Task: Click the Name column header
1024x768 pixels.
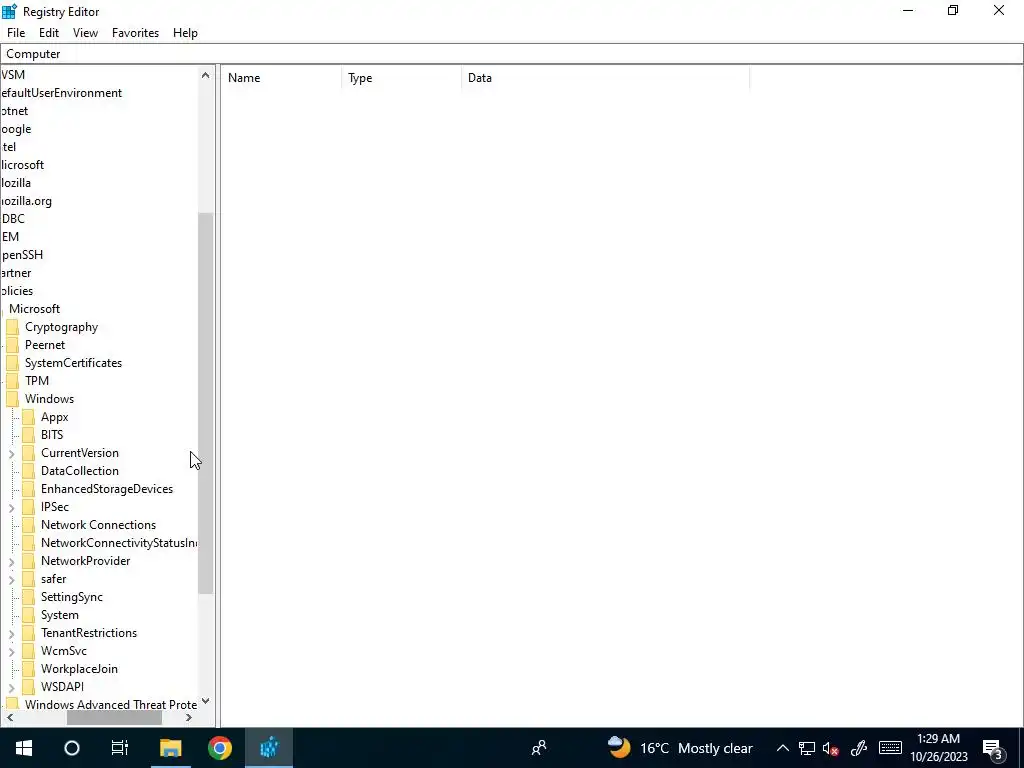Action: (281, 78)
